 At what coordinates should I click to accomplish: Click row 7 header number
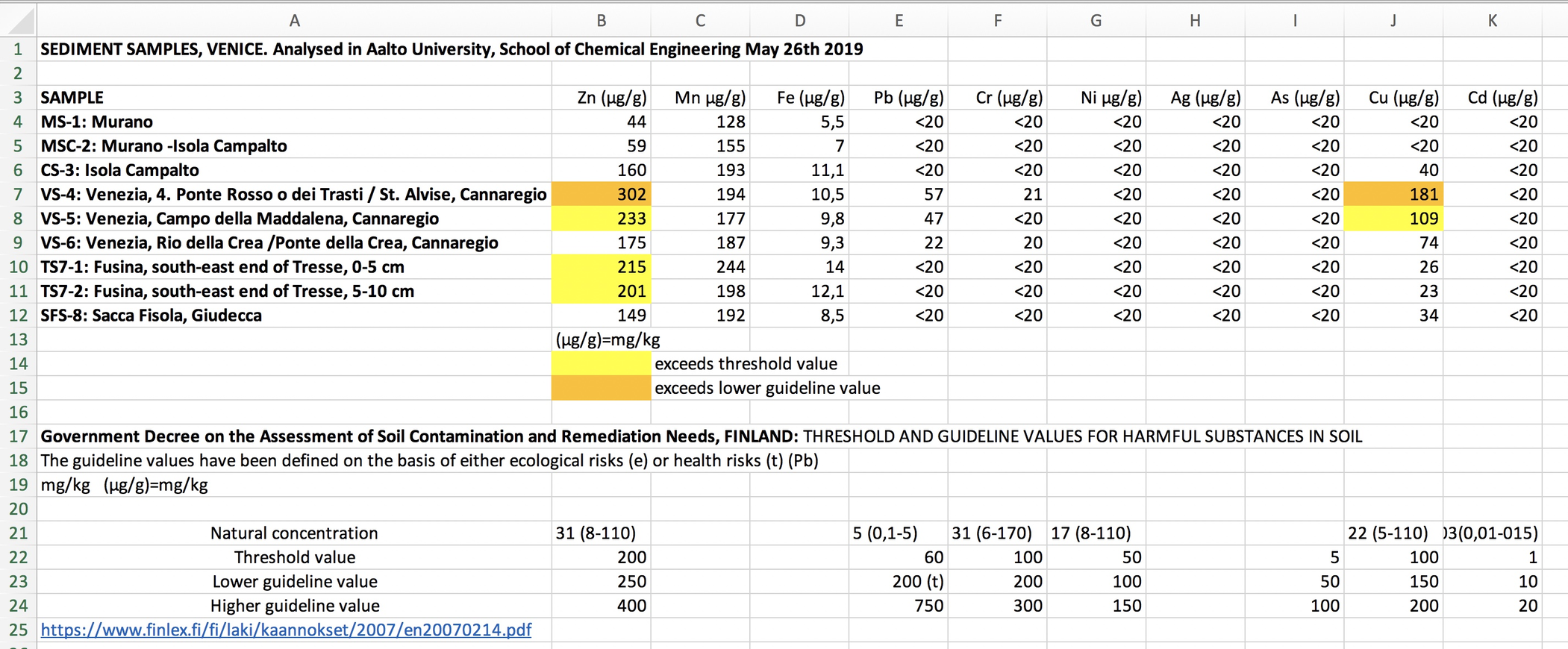point(18,195)
